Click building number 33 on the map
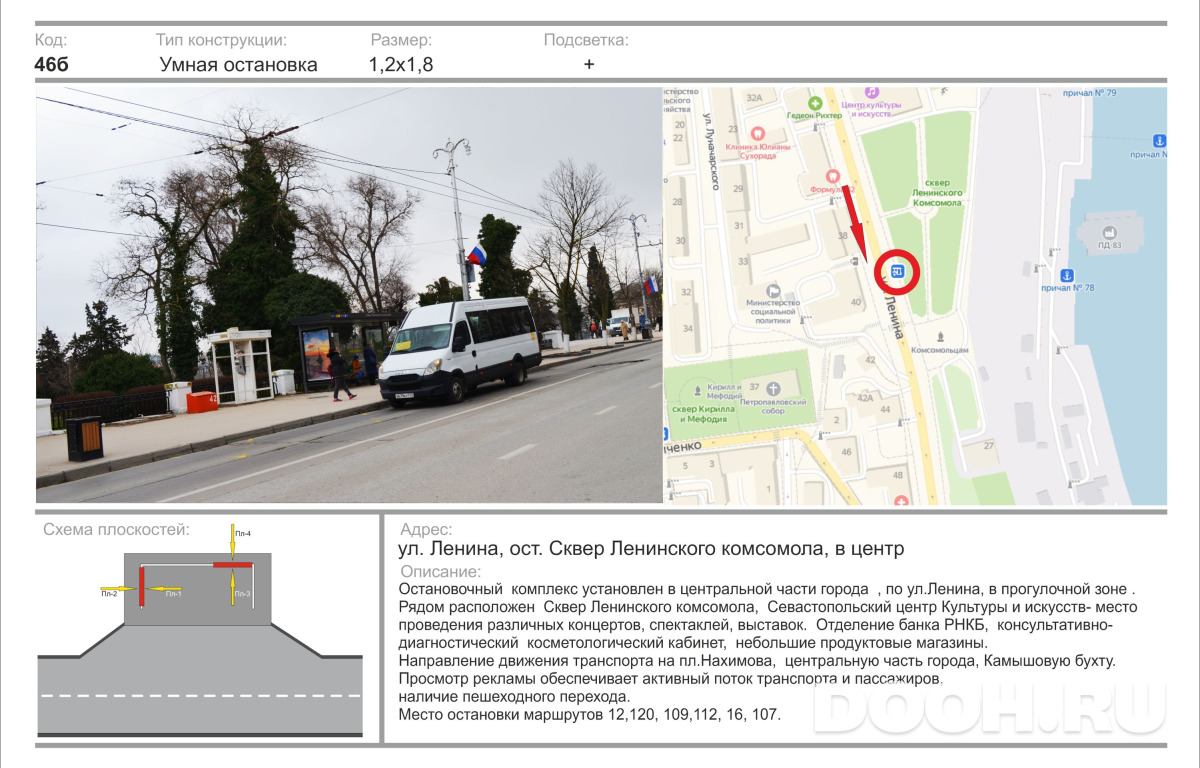The width and height of the screenshot is (1200, 768). coord(744,261)
